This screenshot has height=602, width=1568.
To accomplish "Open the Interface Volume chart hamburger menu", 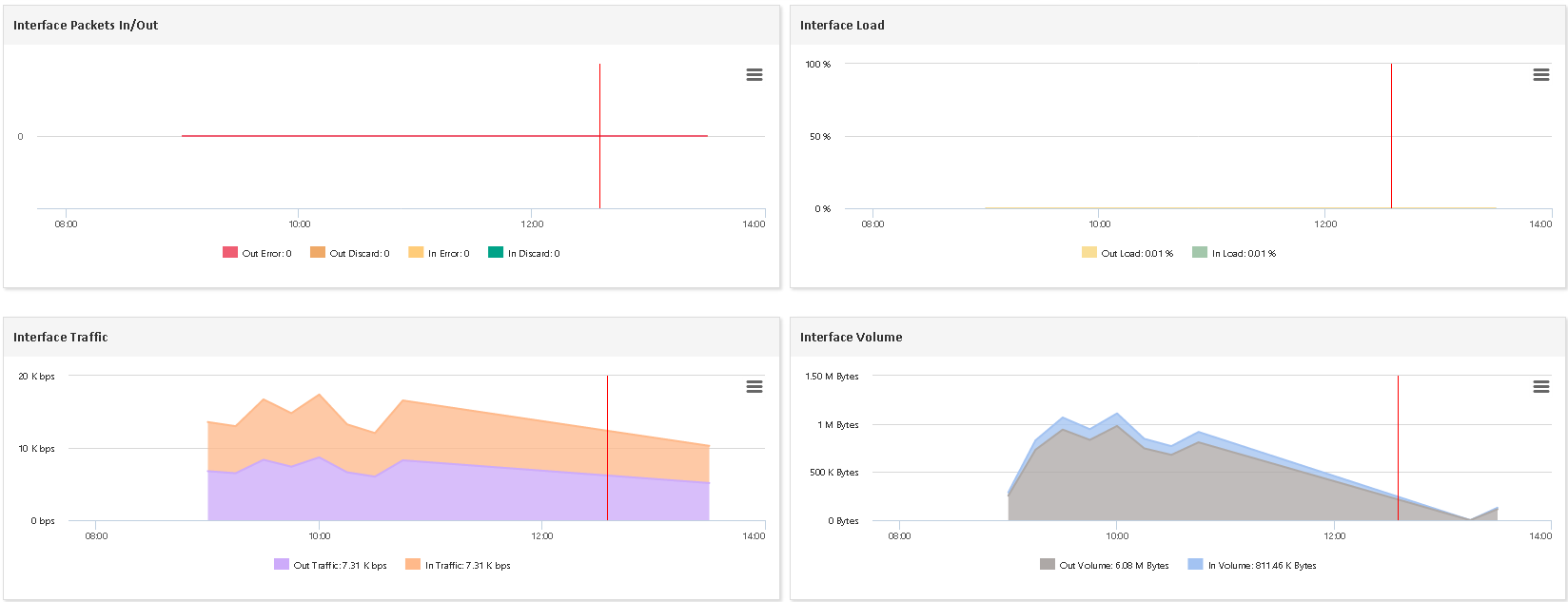I will (x=1541, y=387).
